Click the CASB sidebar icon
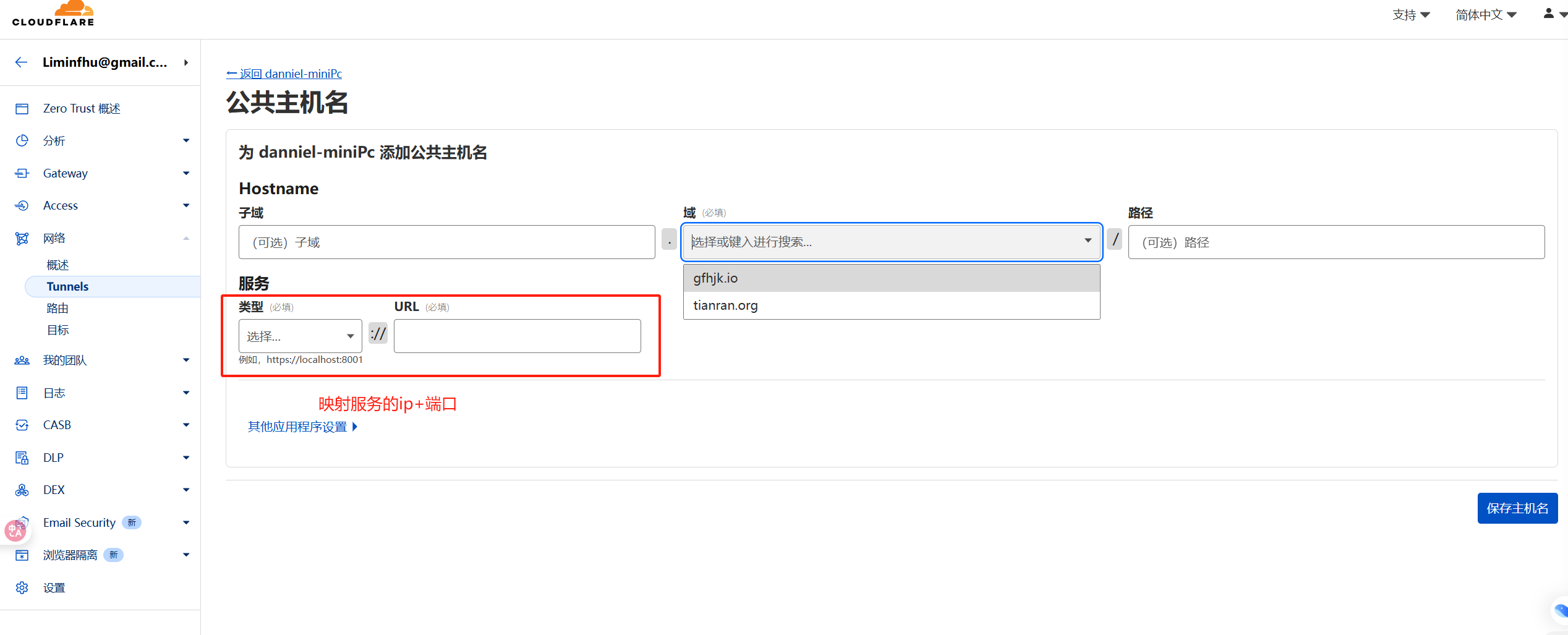This screenshot has width=1568, height=635. pos(22,425)
